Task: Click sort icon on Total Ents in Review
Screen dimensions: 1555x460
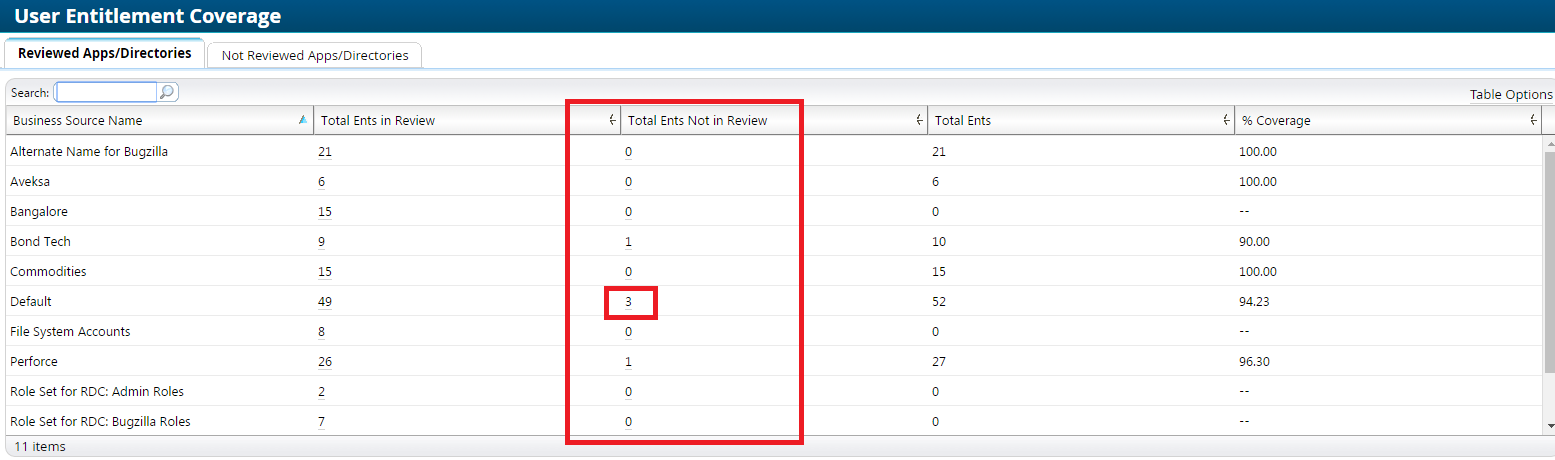Action: tap(612, 120)
